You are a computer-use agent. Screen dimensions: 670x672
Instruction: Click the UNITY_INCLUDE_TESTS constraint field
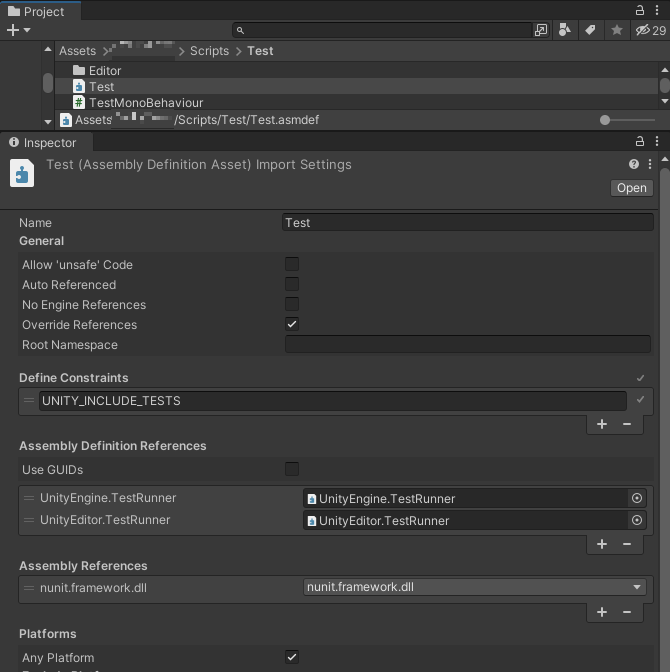[x=333, y=401]
